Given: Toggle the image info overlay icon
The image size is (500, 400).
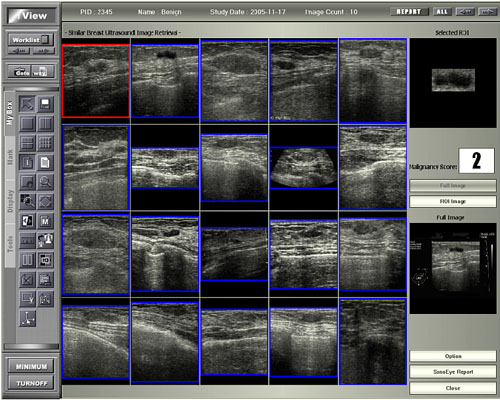Looking at the screenshot, I should (27, 163).
